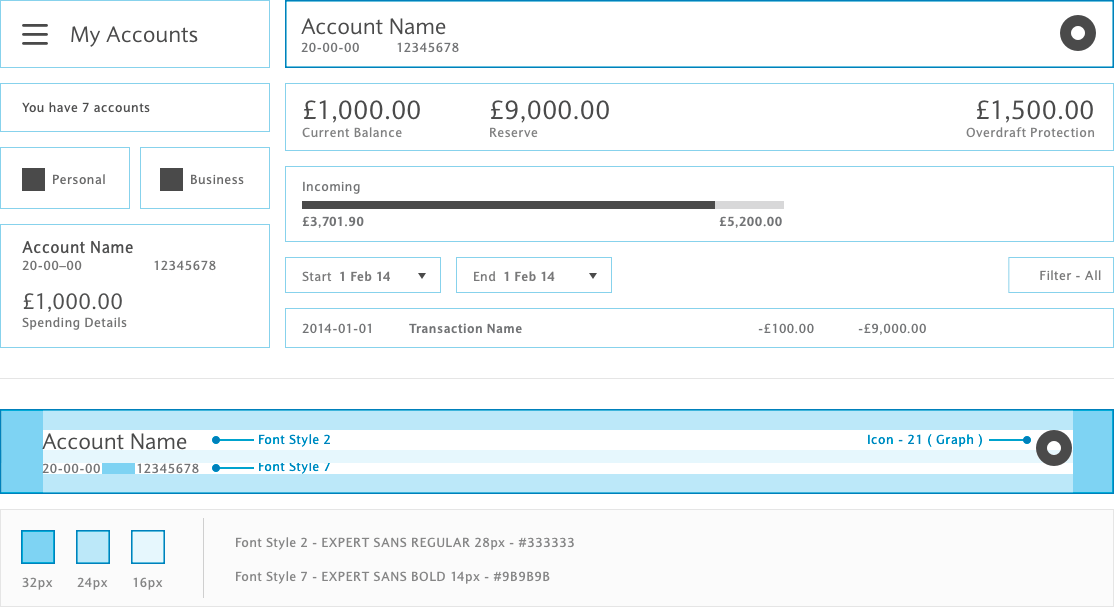Screen dimensions: 1114x607
Task: Select the Business accounts filter
Action: point(205,179)
